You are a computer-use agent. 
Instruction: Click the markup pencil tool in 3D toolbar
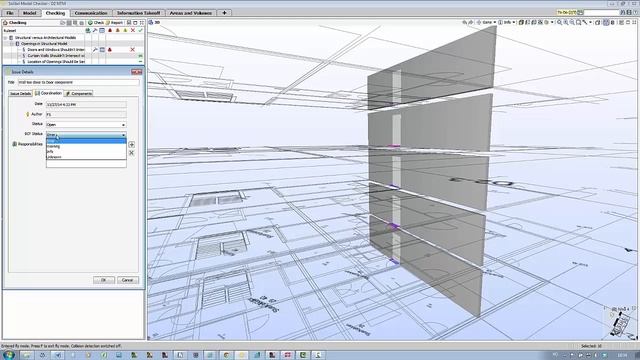[x=586, y=22]
